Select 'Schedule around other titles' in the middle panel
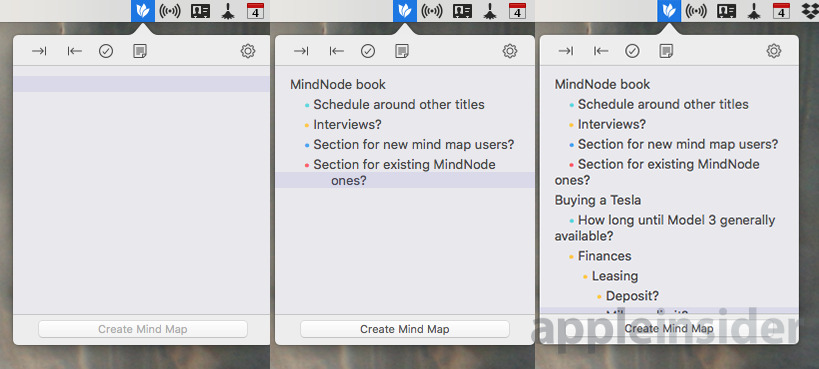Image resolution: width=819 pixels, height=369 pixels. (399, 105)
